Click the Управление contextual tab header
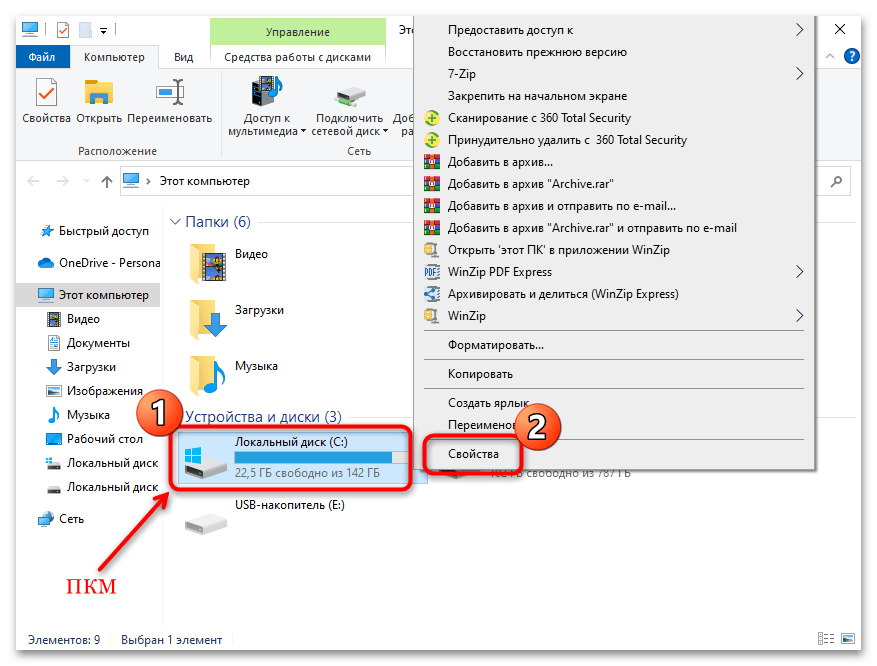Viewport: 877px width, 666px height. [298, 32]
